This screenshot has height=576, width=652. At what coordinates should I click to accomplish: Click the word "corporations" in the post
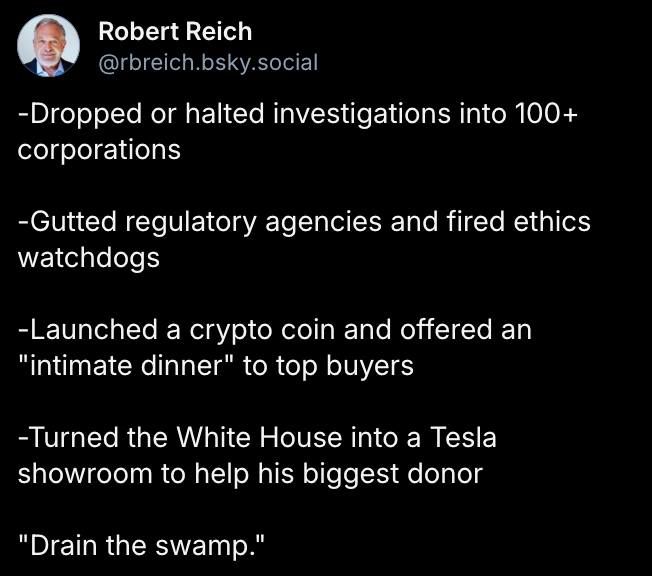pos(99,151)
